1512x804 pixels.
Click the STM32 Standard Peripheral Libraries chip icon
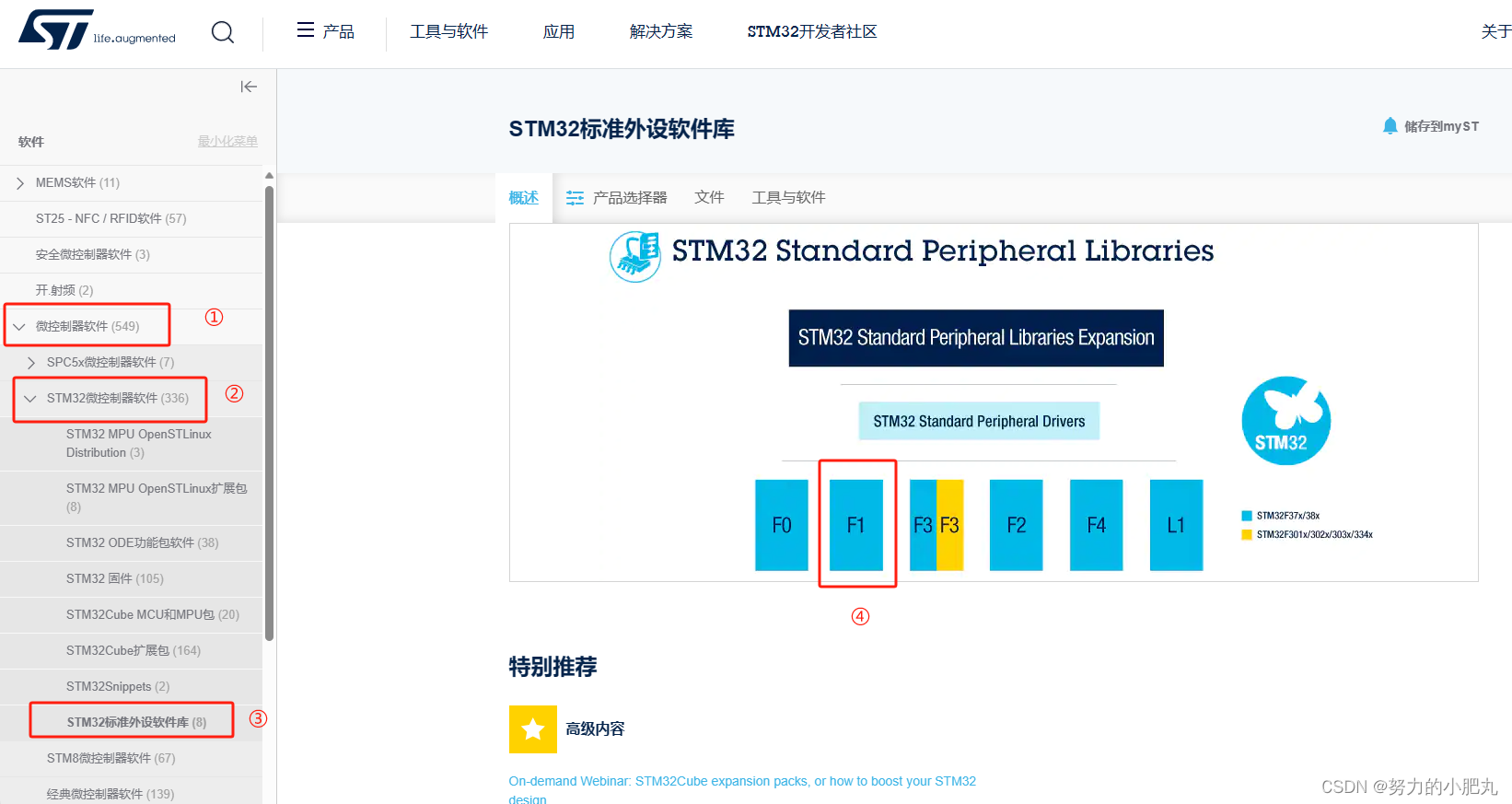[x=635, y=256]
